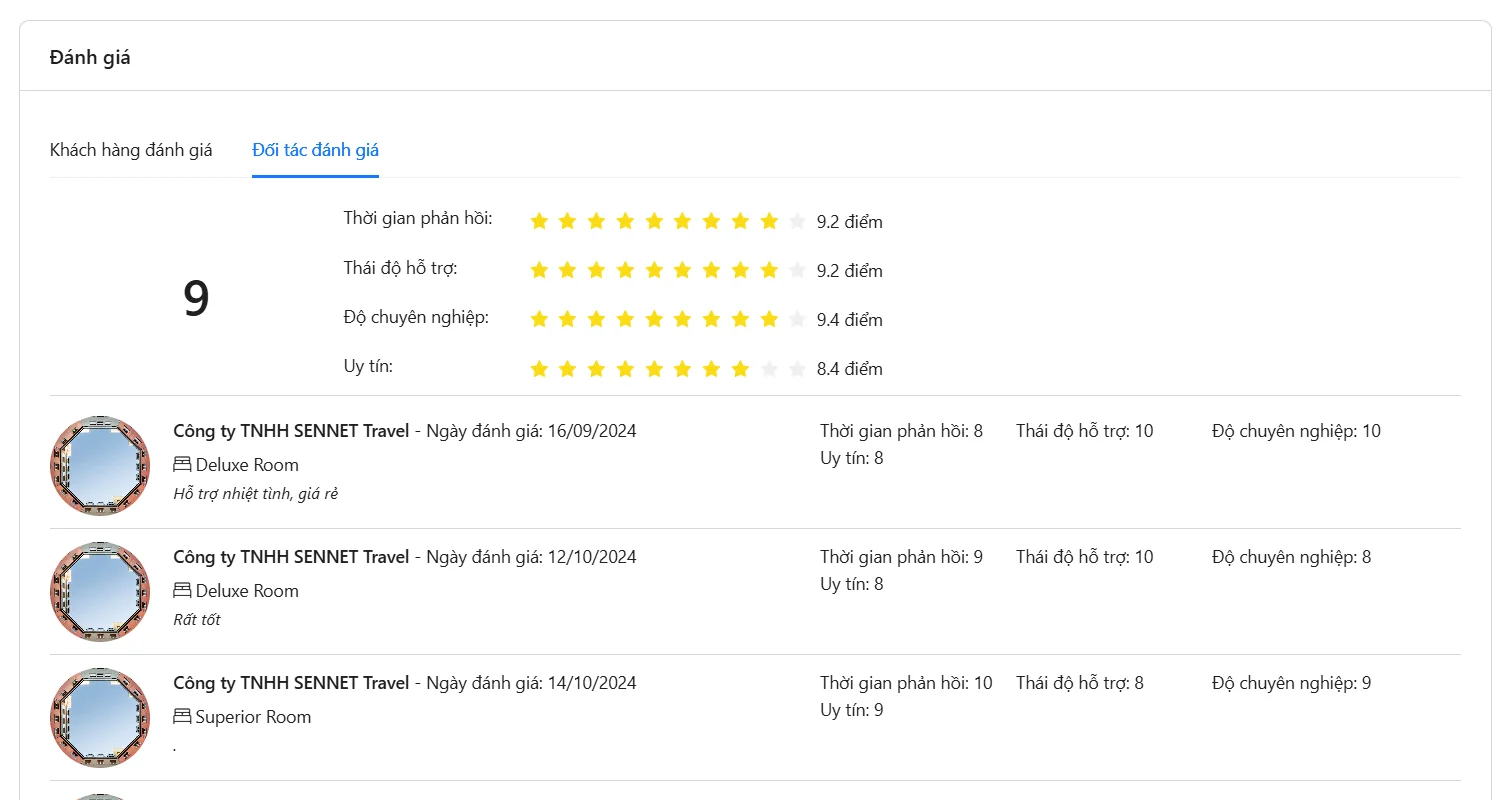The height and width of the screenshot is (800, 1512).
Task: Click last gray star in Thái độ hỗ trợ row
Action: point(797,270)
